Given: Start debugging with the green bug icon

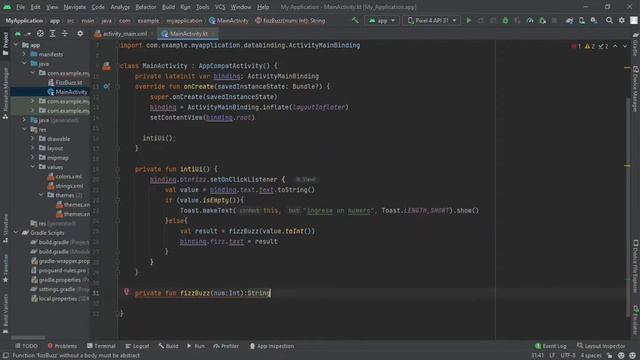Looking at the screenshot, I should 505,20.
